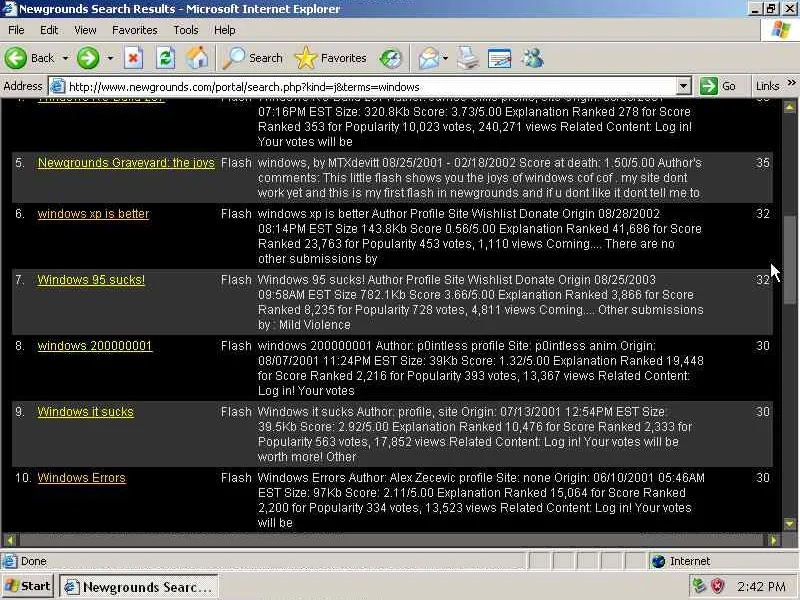
Task: Open the Favorites star pane
Action: click(331, 58)
